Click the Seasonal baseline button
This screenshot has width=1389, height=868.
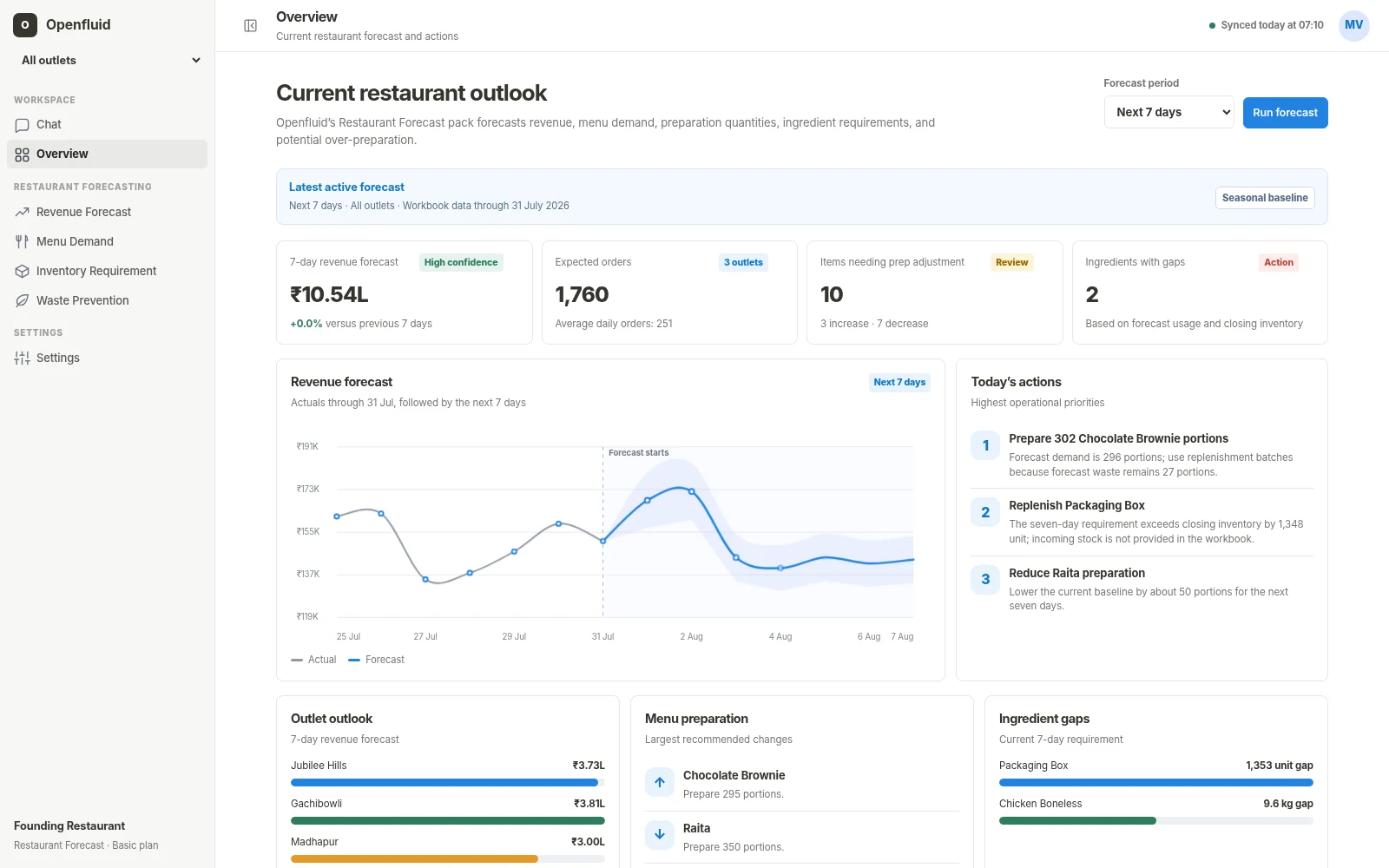[1265, 198]
